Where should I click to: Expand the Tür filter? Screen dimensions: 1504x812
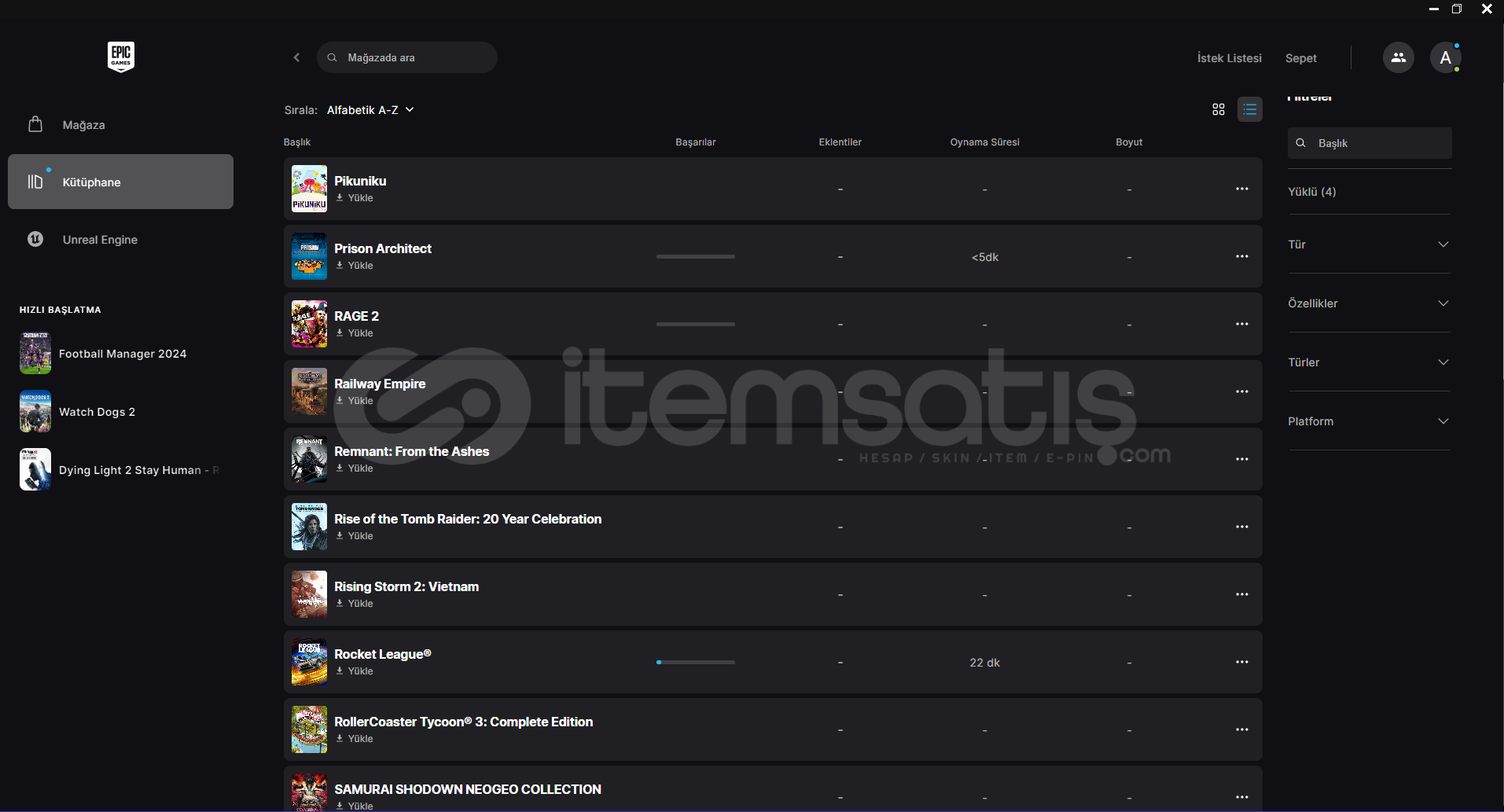[x=1369, y=244]
